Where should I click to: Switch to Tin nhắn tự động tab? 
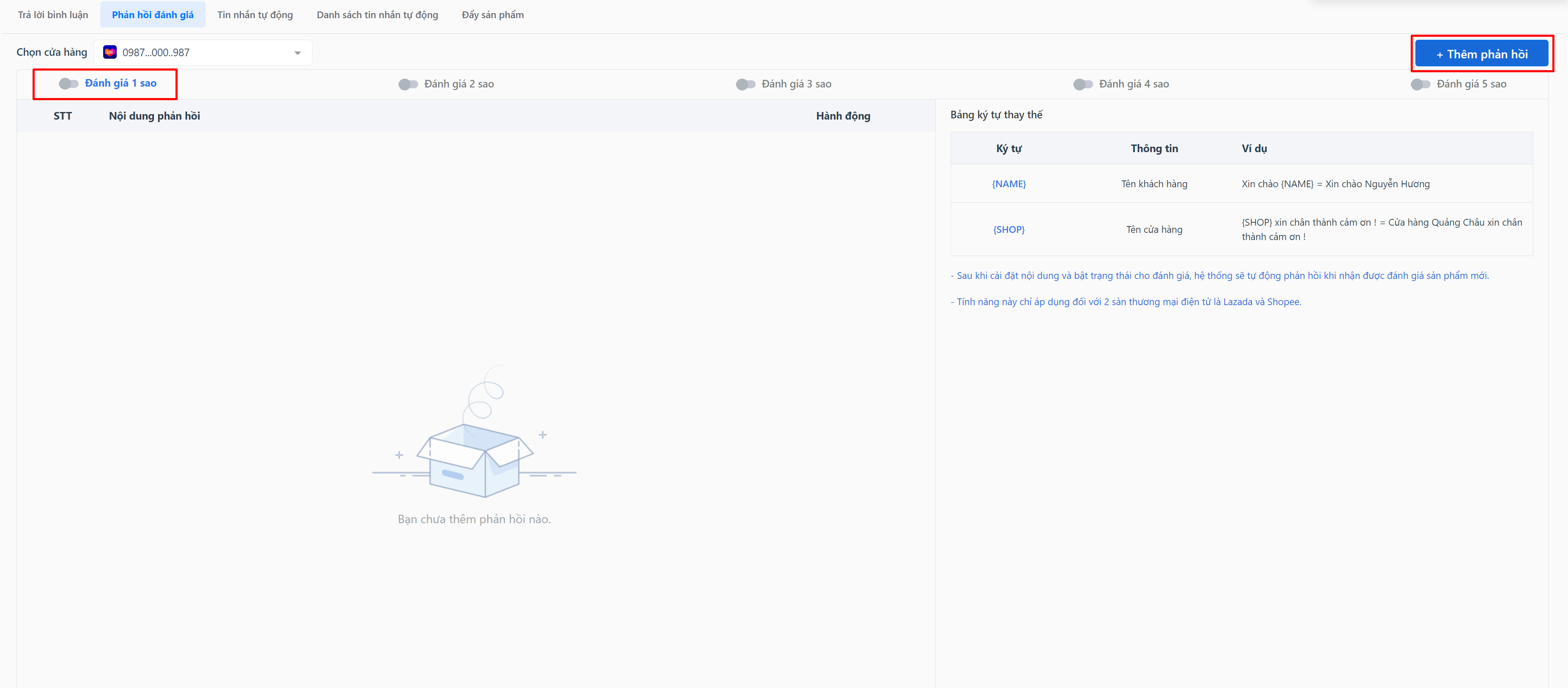255,15
